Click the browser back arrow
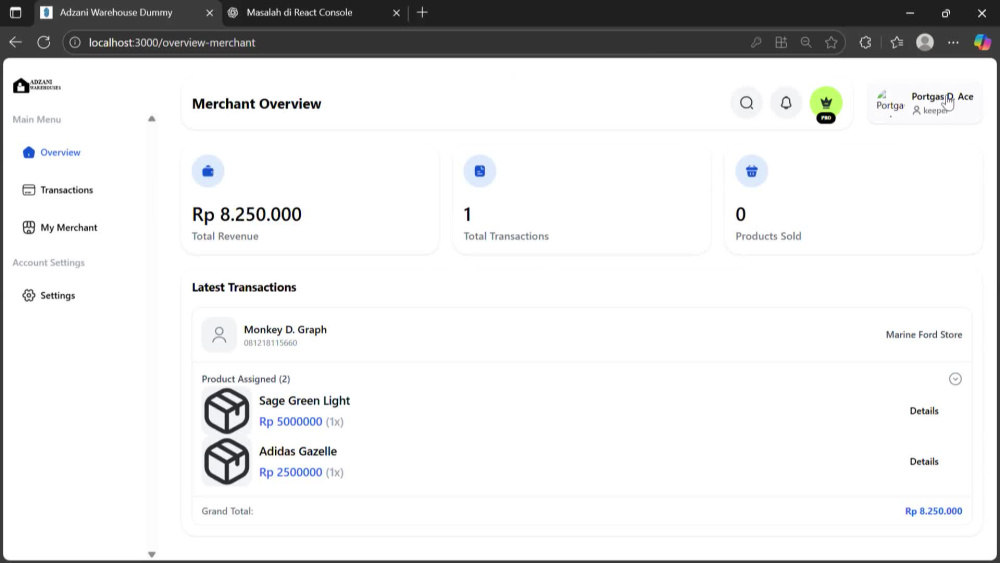The height and width of the screenshot is (563, 1000). click(x=15, y=42)
